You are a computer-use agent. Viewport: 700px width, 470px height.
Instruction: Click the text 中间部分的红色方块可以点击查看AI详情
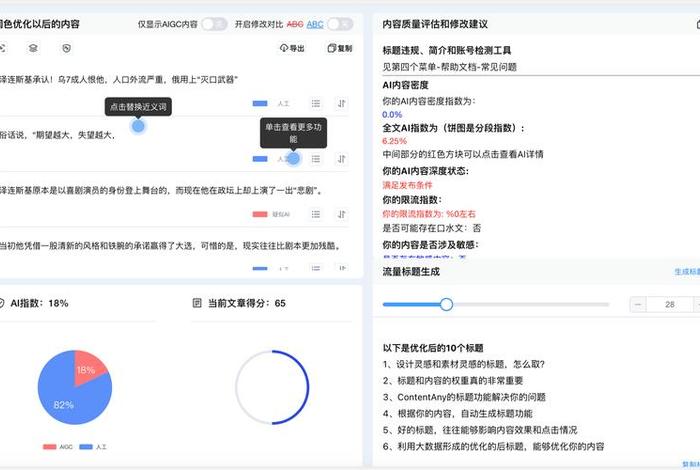pos(463,154)
